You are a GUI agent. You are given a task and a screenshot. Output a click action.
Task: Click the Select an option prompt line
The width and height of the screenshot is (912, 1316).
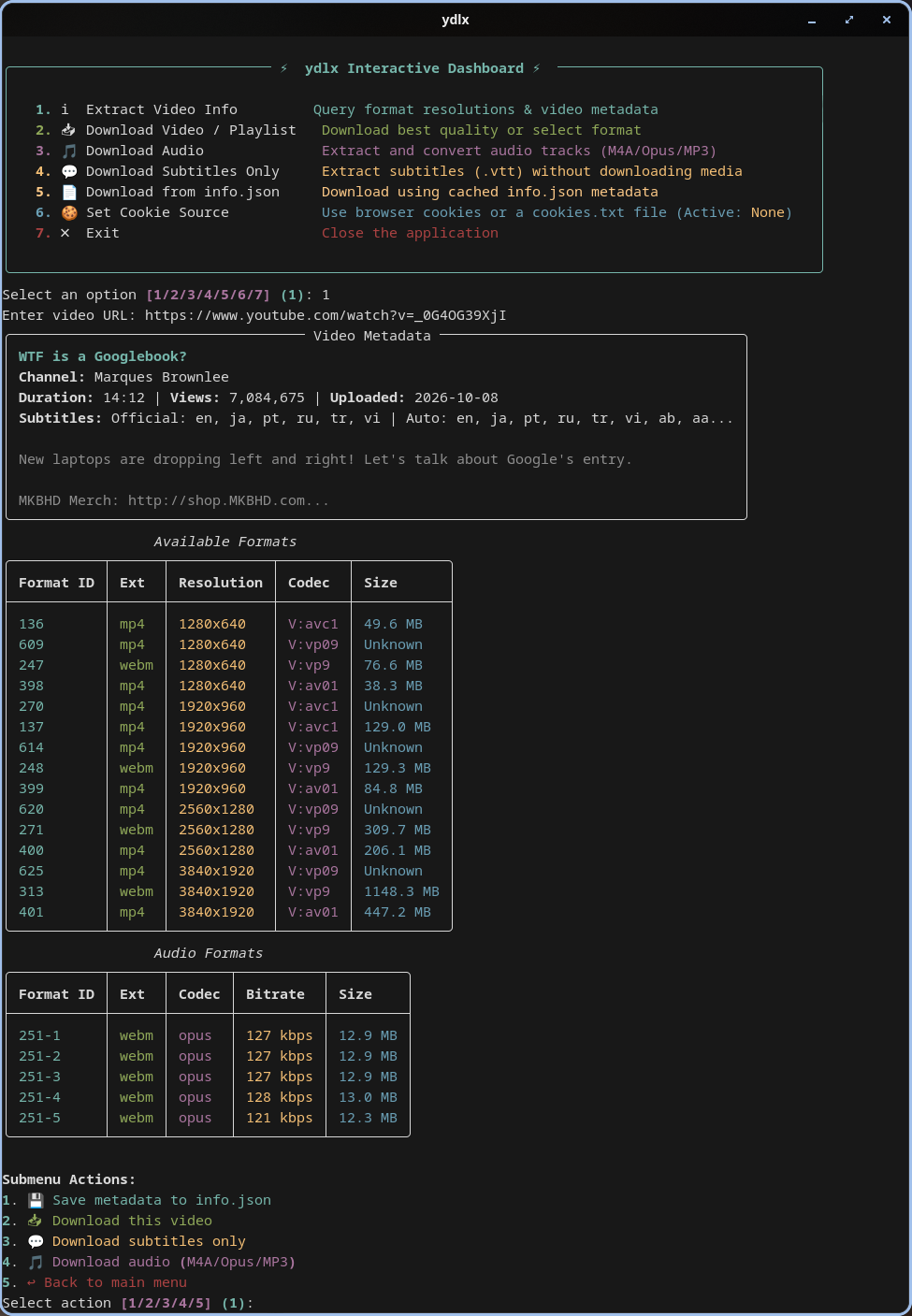[166, 295]
